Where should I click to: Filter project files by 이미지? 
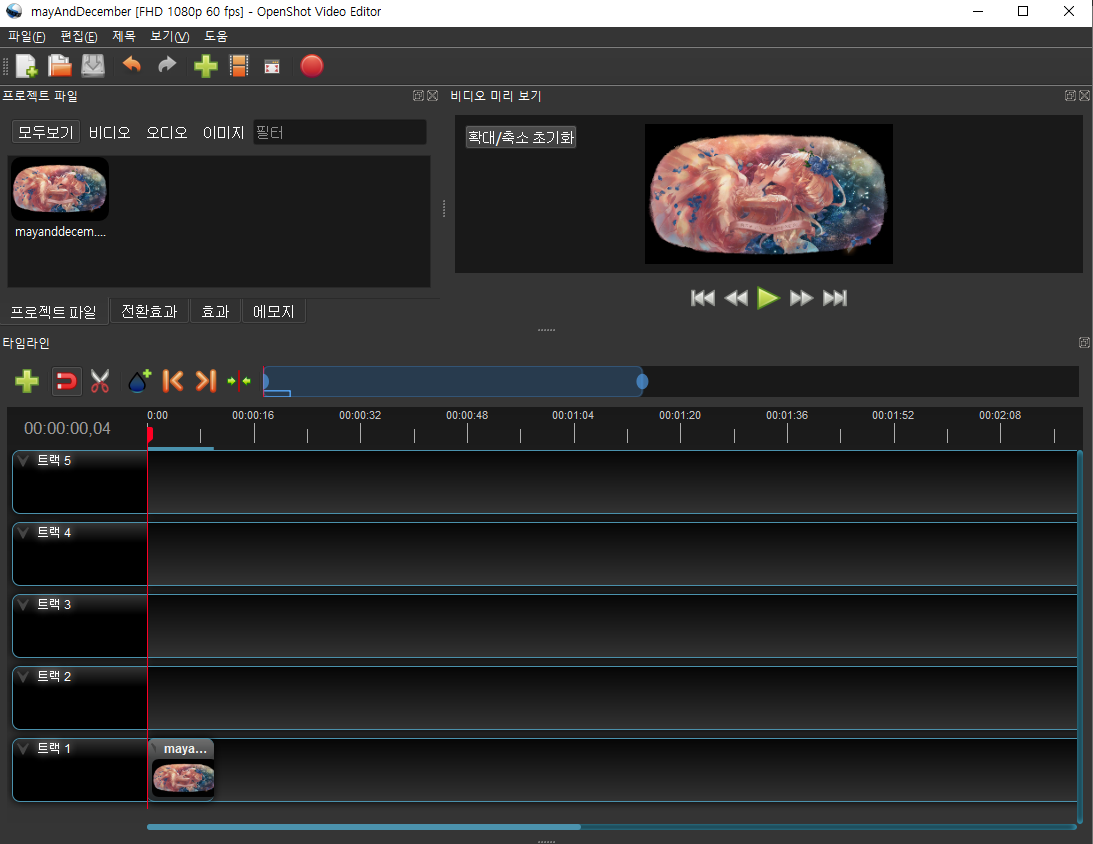[223, 132]
